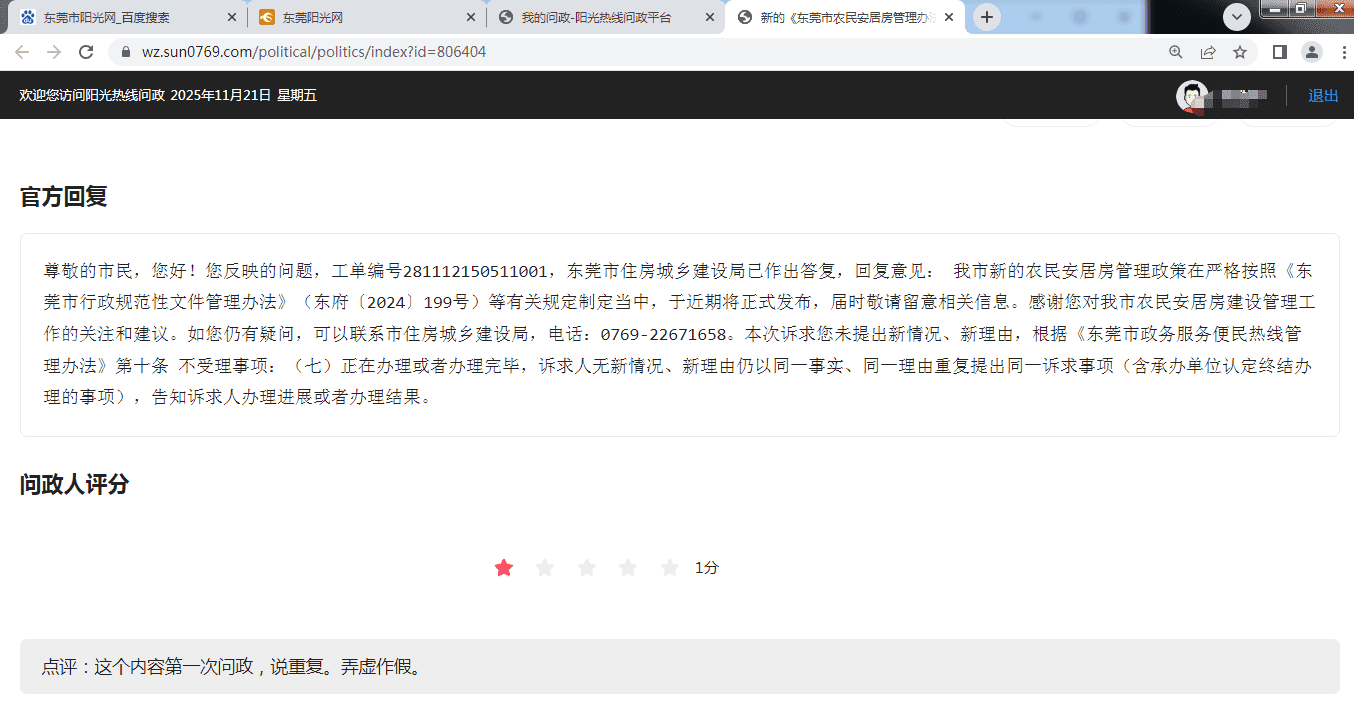The image size is (1354, 716).
Task: Bookmark this page with the star icon
Action: point(1240,52)
